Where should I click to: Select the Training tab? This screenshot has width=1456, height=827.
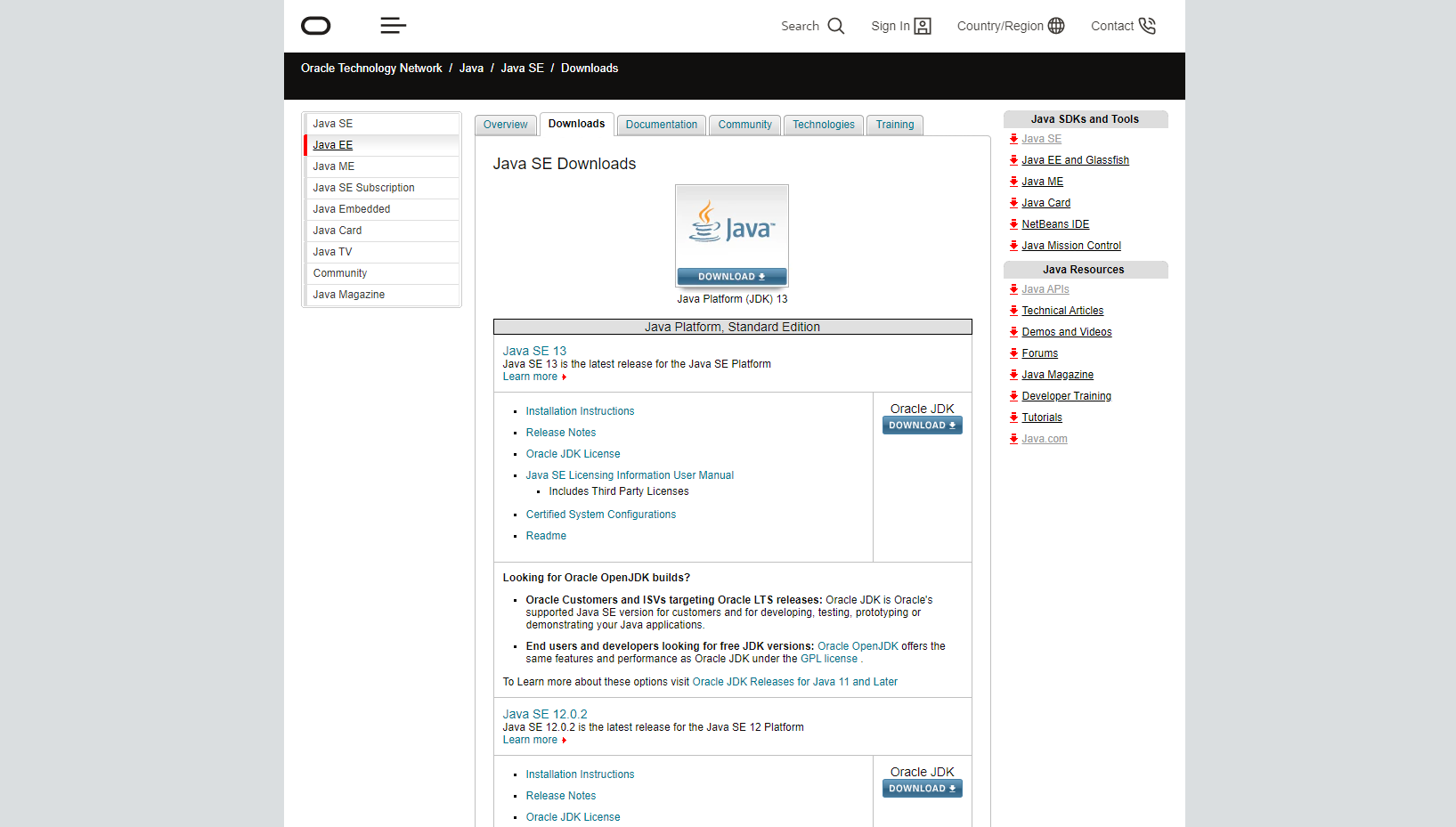(x=895, y=125)
